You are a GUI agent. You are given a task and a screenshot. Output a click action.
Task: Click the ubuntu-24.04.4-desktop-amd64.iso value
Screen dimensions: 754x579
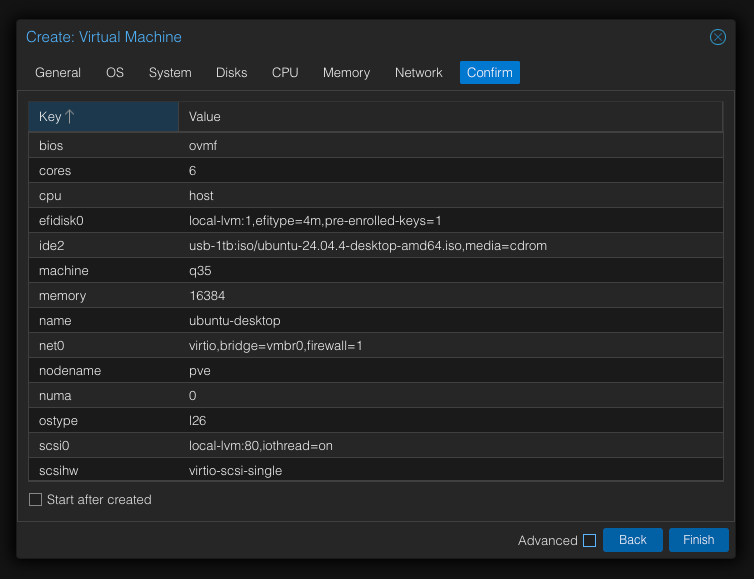click(451, 246)
